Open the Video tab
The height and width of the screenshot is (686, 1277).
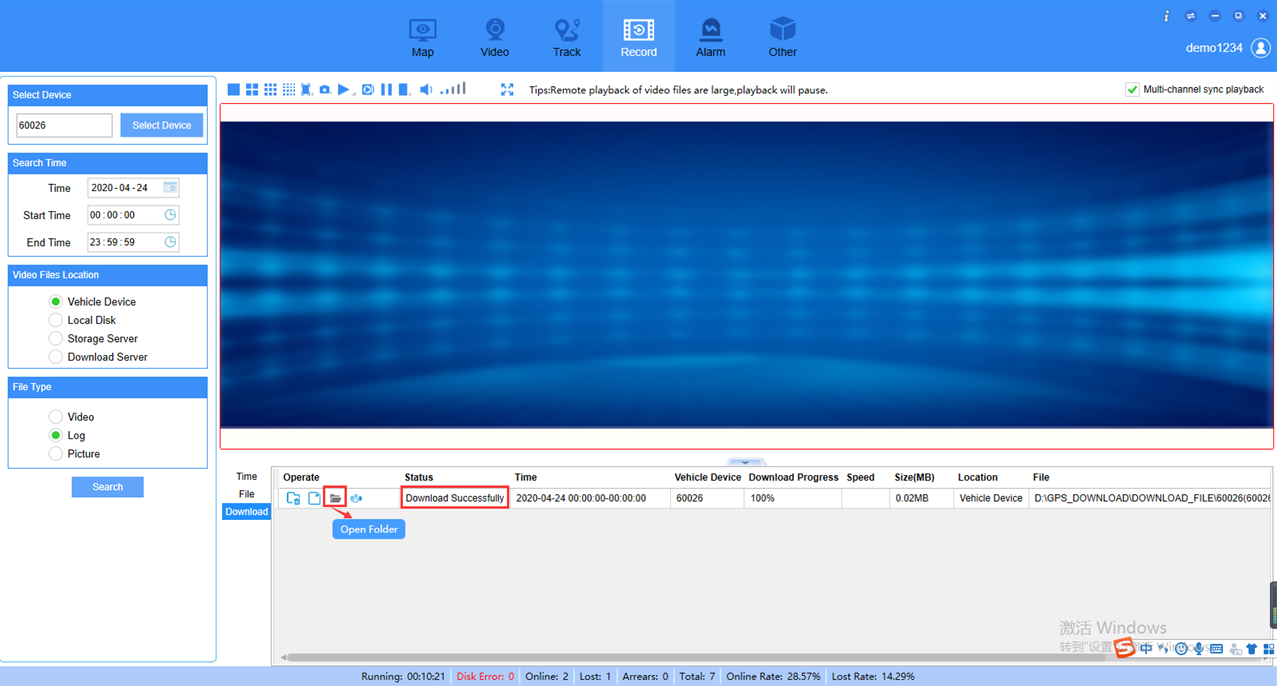[x=495, y=38]
